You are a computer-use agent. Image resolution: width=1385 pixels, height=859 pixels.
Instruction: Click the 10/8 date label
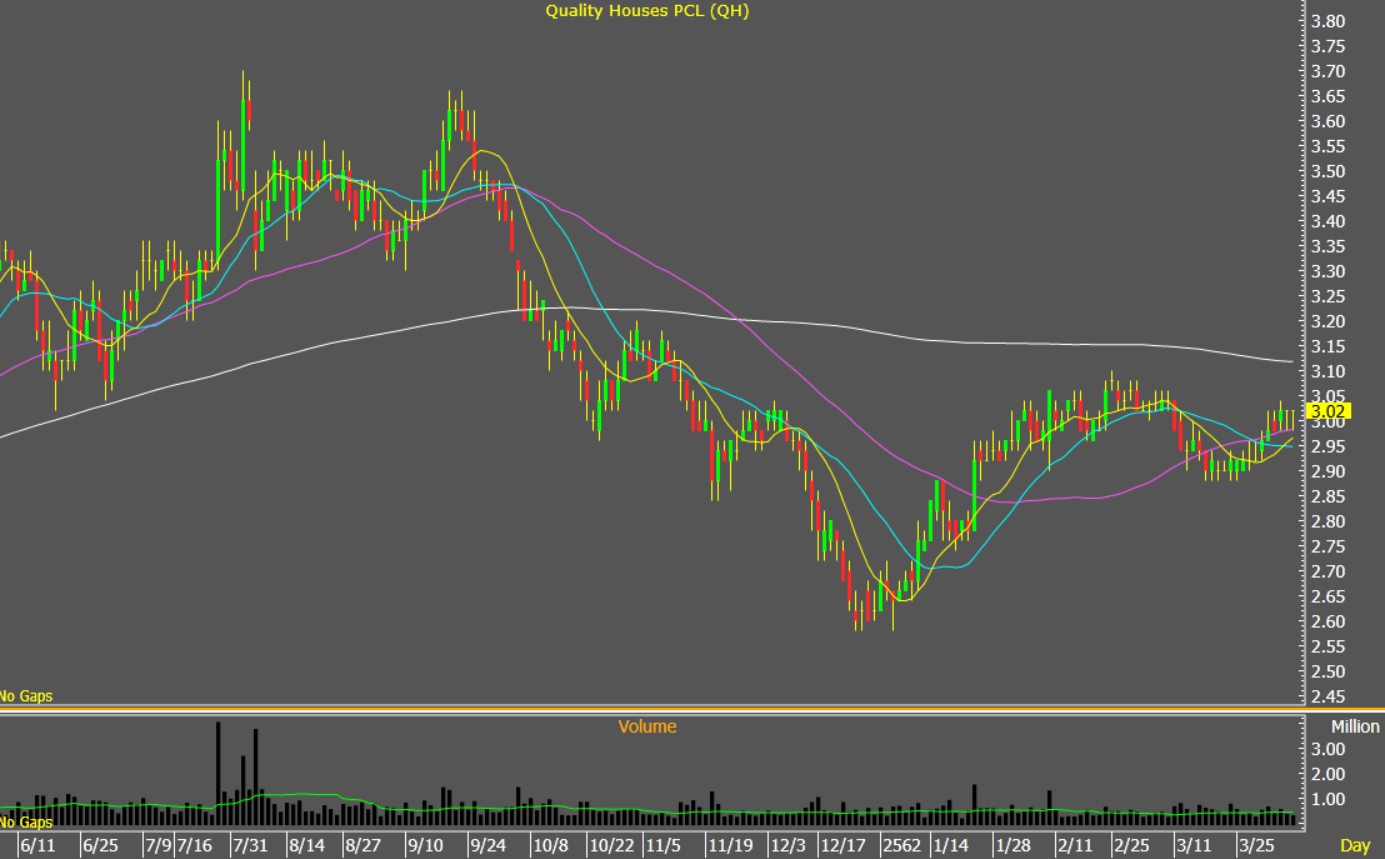pos(549,846)
